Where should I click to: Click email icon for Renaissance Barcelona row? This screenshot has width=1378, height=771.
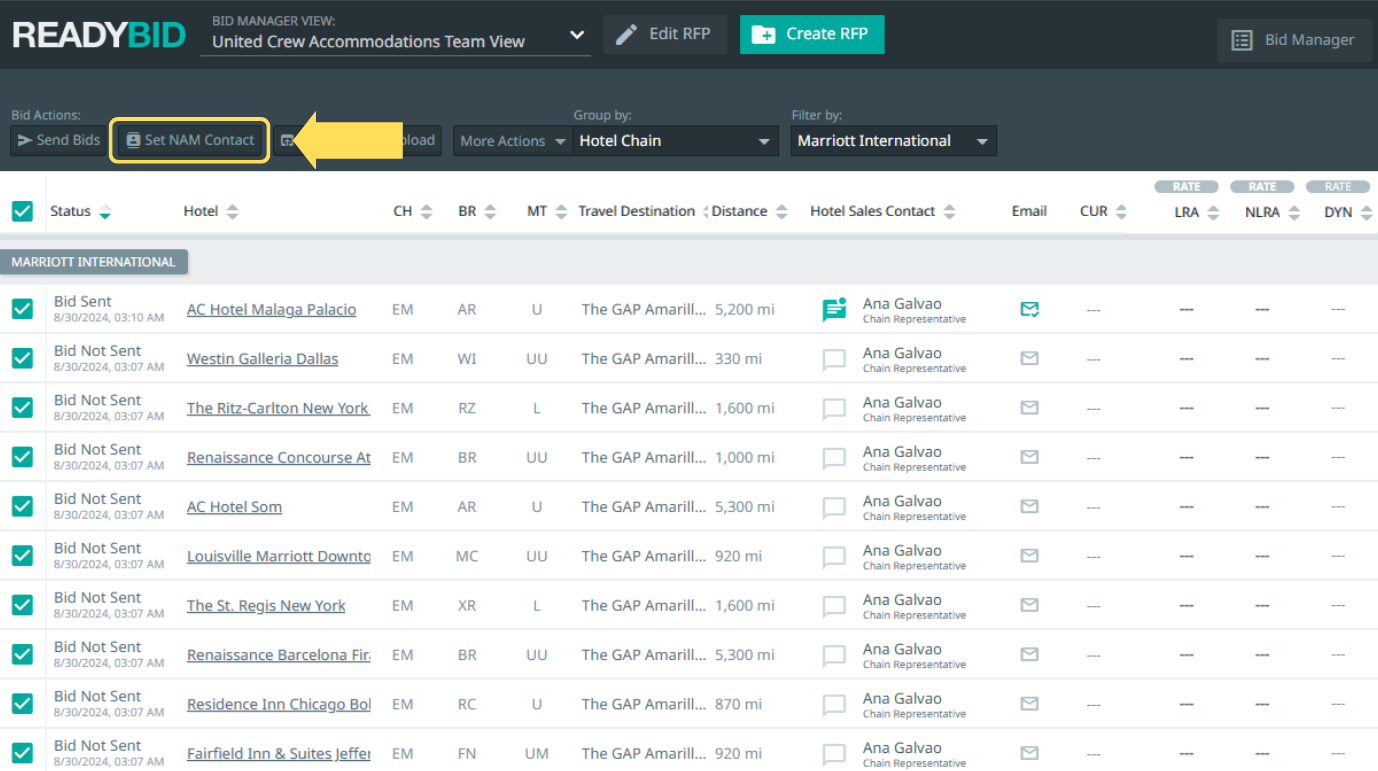coord(1029,654)
